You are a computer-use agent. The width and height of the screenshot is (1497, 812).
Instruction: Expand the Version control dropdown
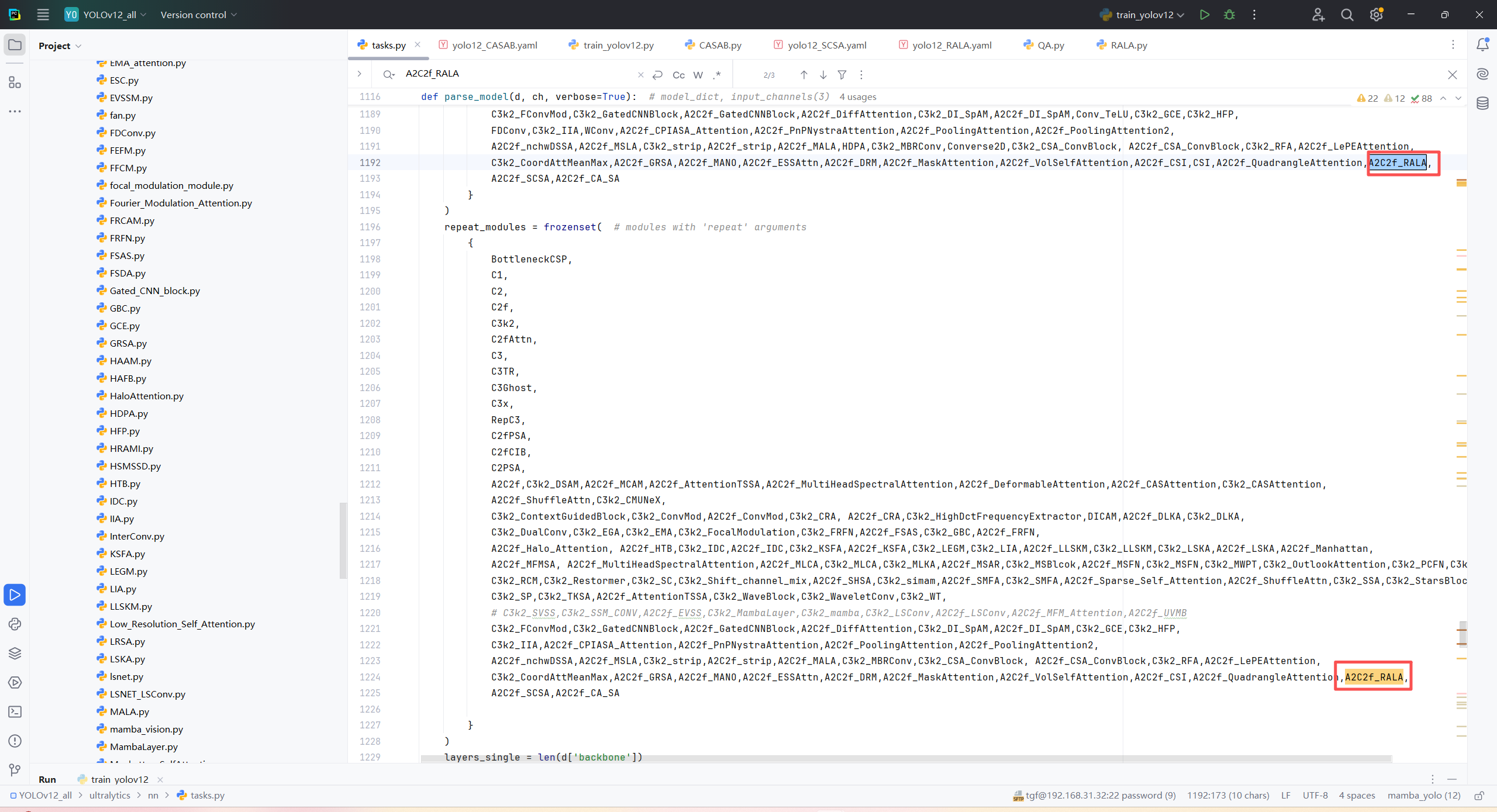(199, 15)
